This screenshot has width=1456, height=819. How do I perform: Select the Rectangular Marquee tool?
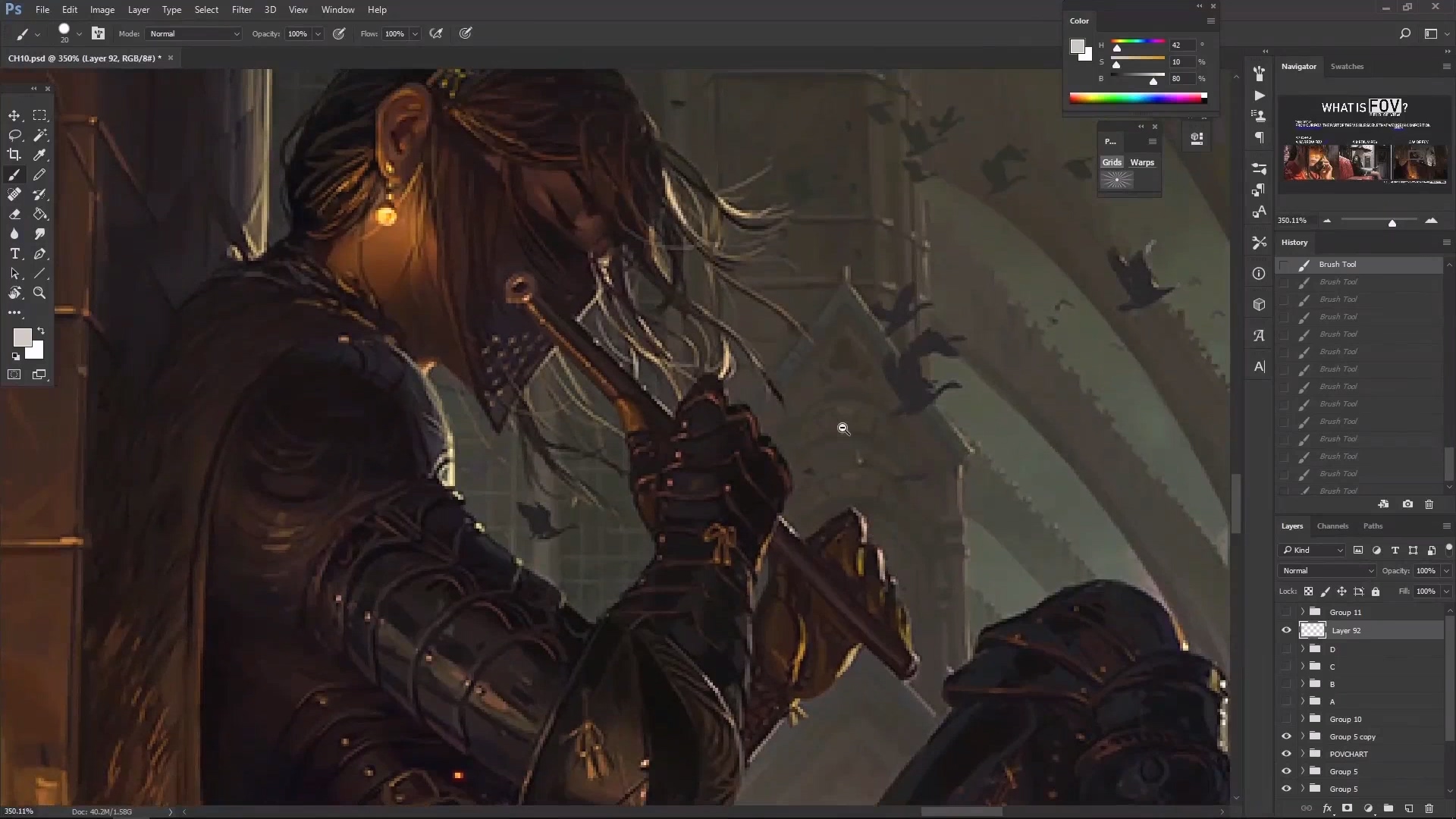(x=39, y=115)
